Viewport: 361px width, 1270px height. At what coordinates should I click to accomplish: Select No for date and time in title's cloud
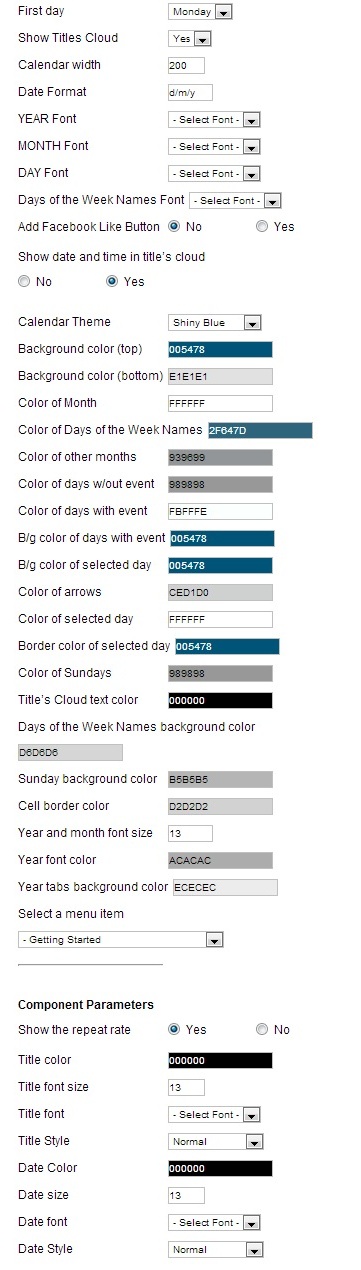24,282
